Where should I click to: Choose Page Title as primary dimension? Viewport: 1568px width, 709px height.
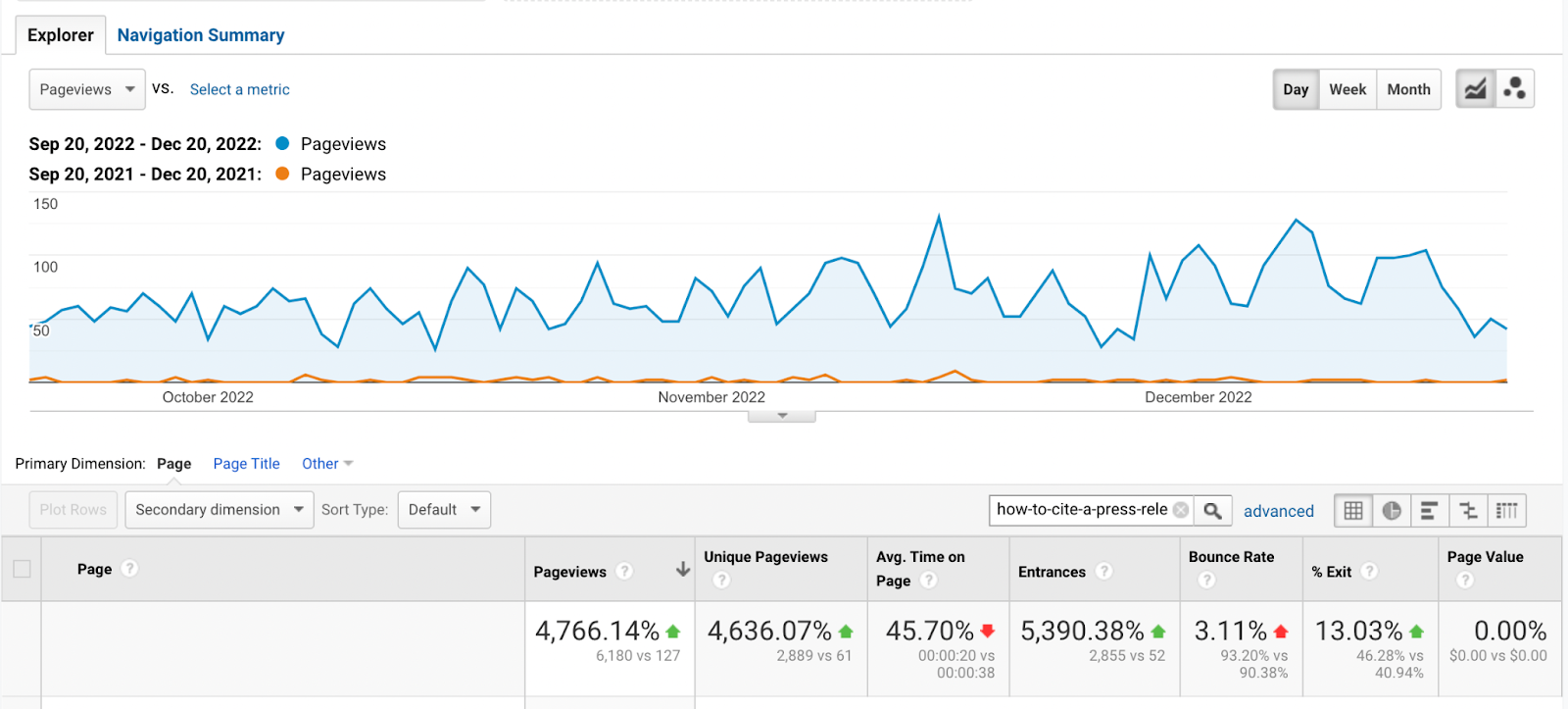pos(246,464)
